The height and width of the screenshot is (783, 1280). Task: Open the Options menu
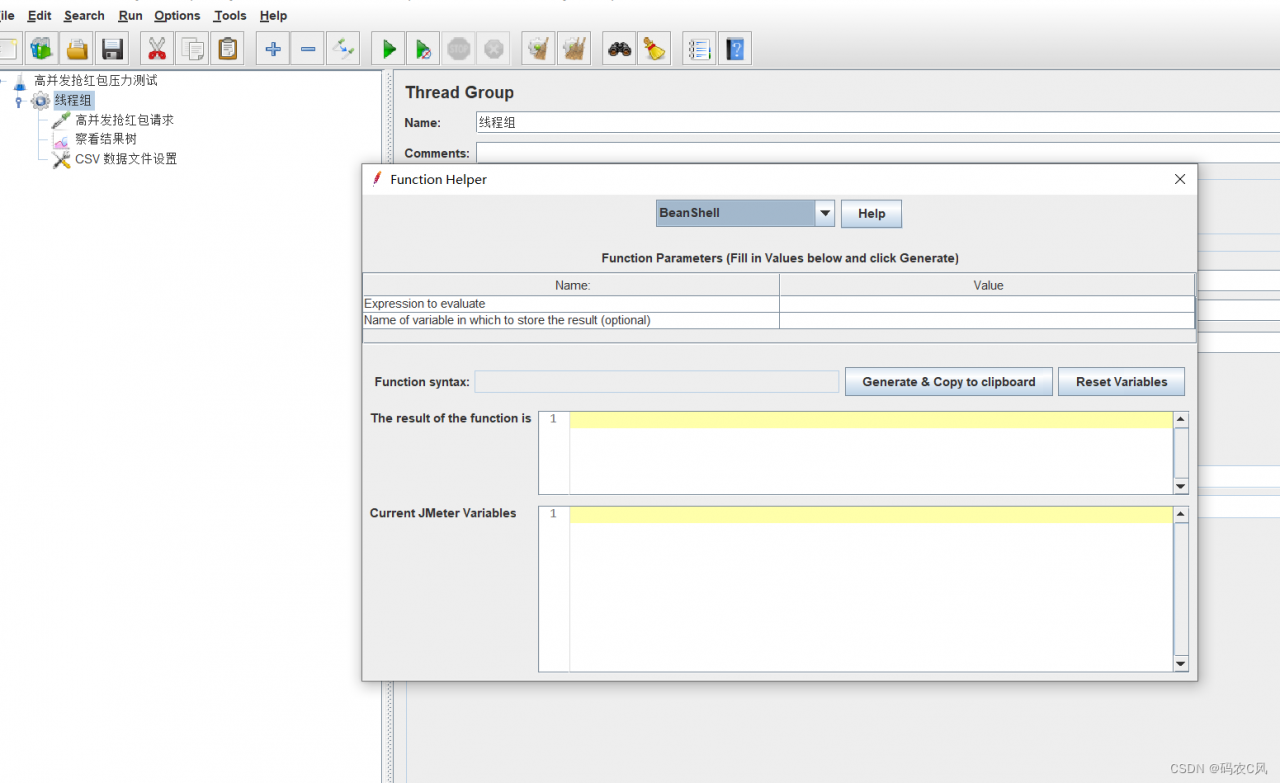[177, 15]
